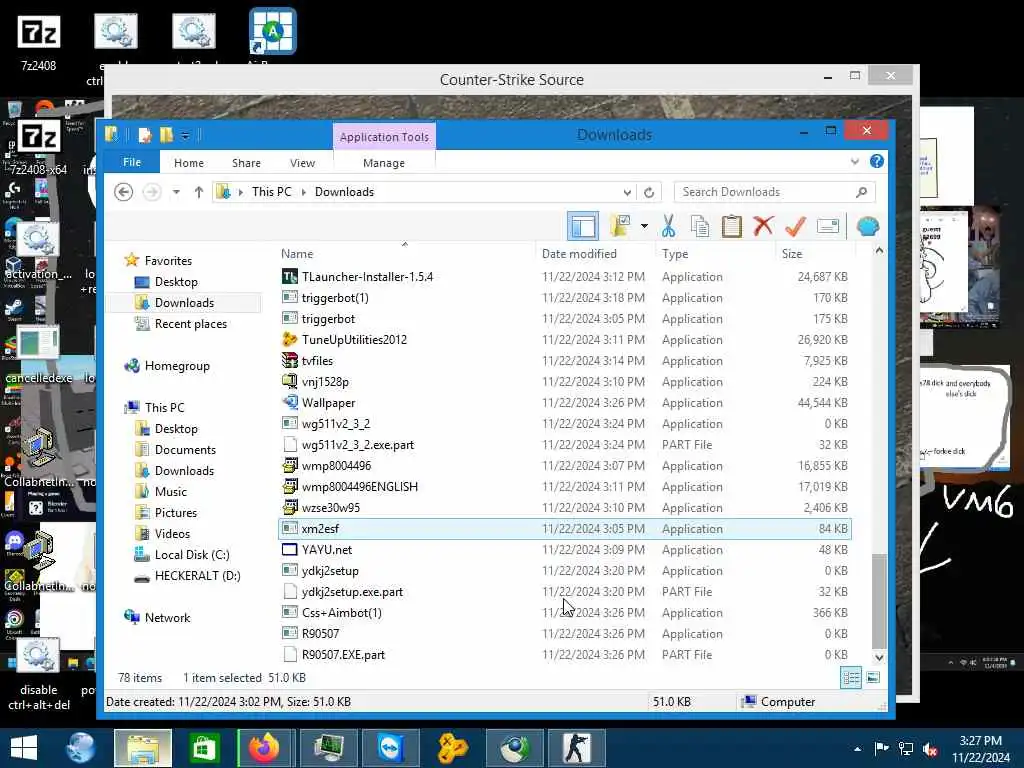Screen dimensions: 1024x768
Task: Open the Manage ribbon tab
Action: pos(384,163)
